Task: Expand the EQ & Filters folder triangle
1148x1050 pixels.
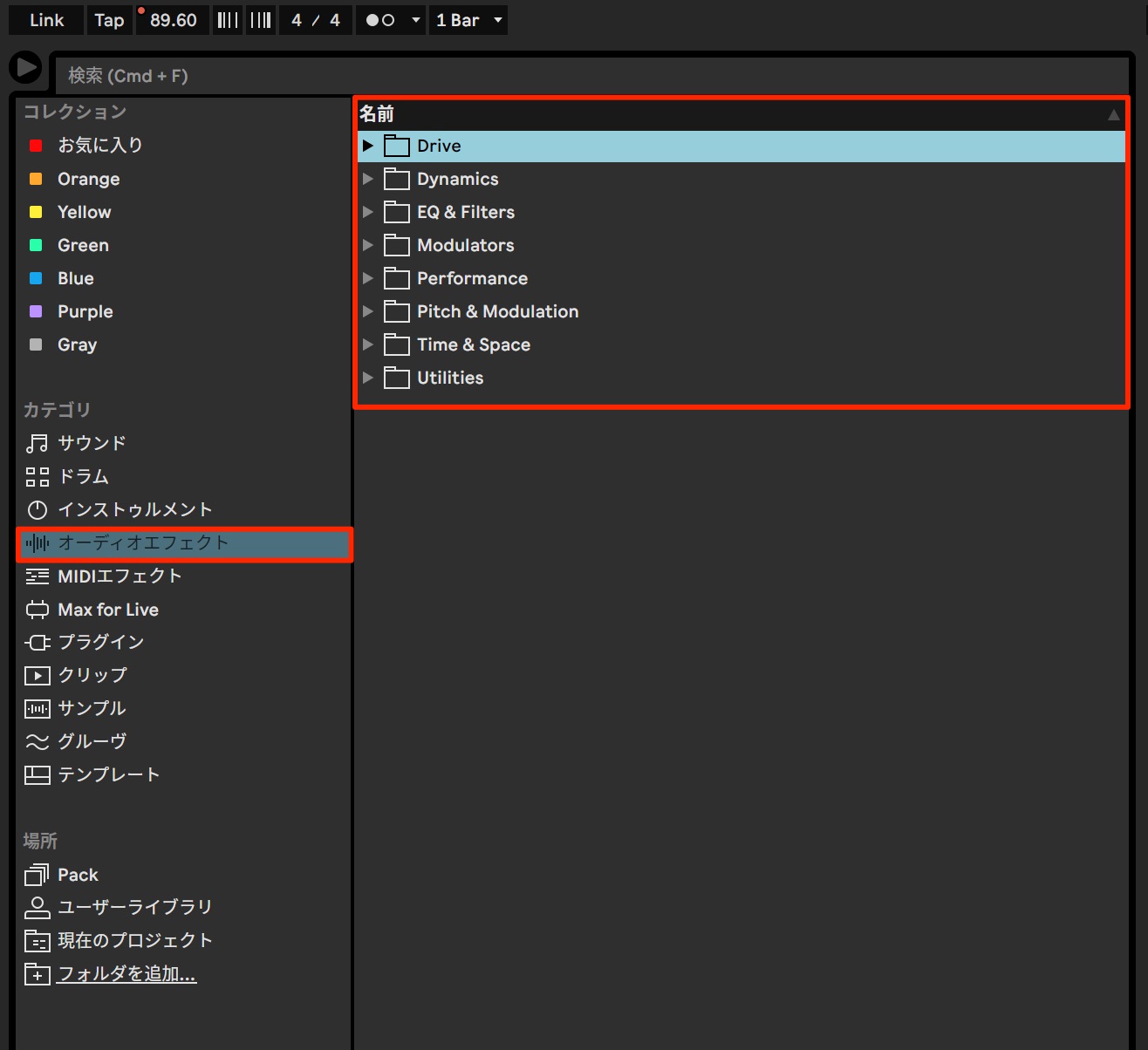Action: [x=368, y=212]
